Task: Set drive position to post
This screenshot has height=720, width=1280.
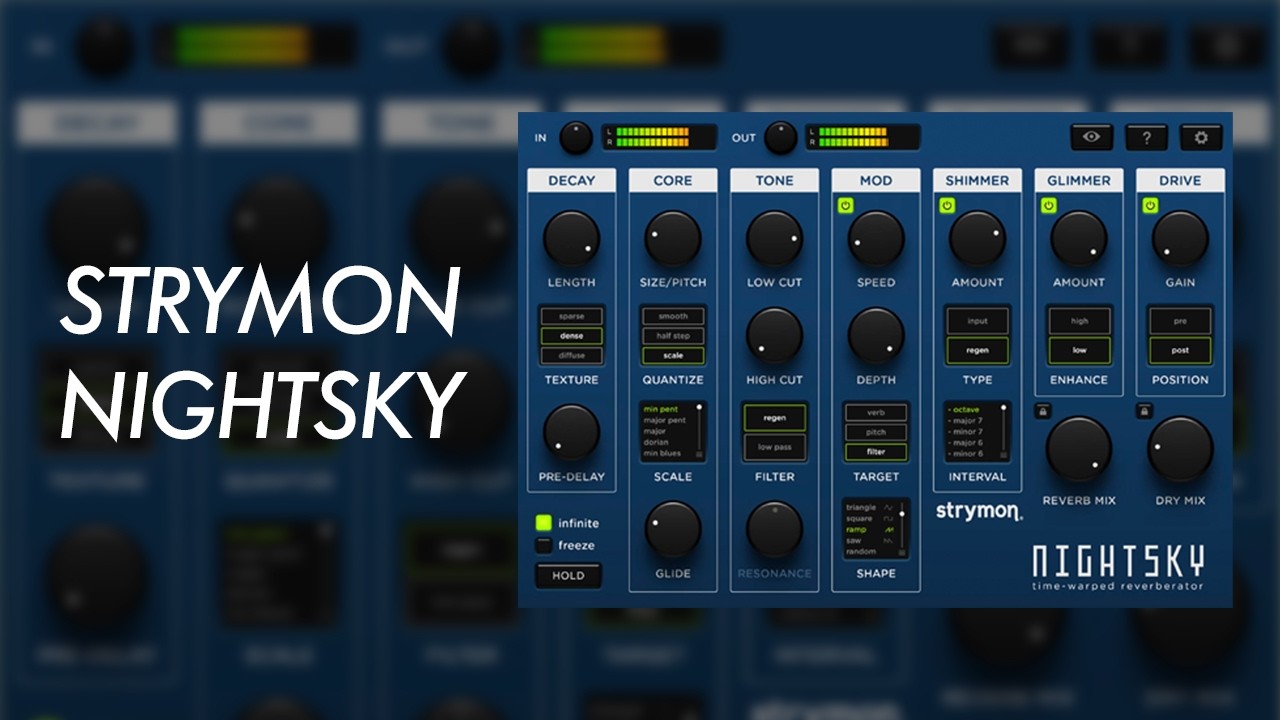Action: [1180, 350]
